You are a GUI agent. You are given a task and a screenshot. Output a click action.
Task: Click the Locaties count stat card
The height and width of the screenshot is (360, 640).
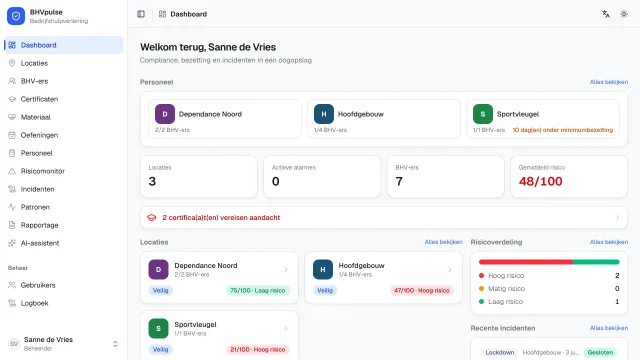click(199, 176)
